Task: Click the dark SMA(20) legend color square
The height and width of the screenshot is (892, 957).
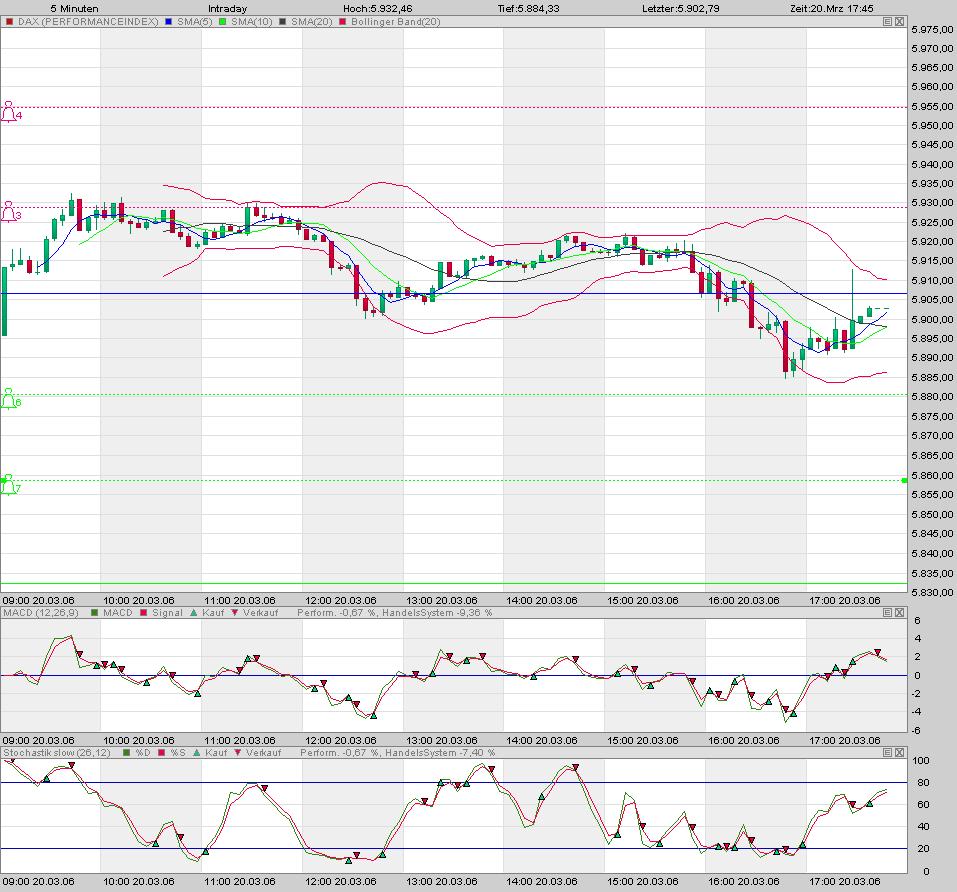Action: (282, 22)
